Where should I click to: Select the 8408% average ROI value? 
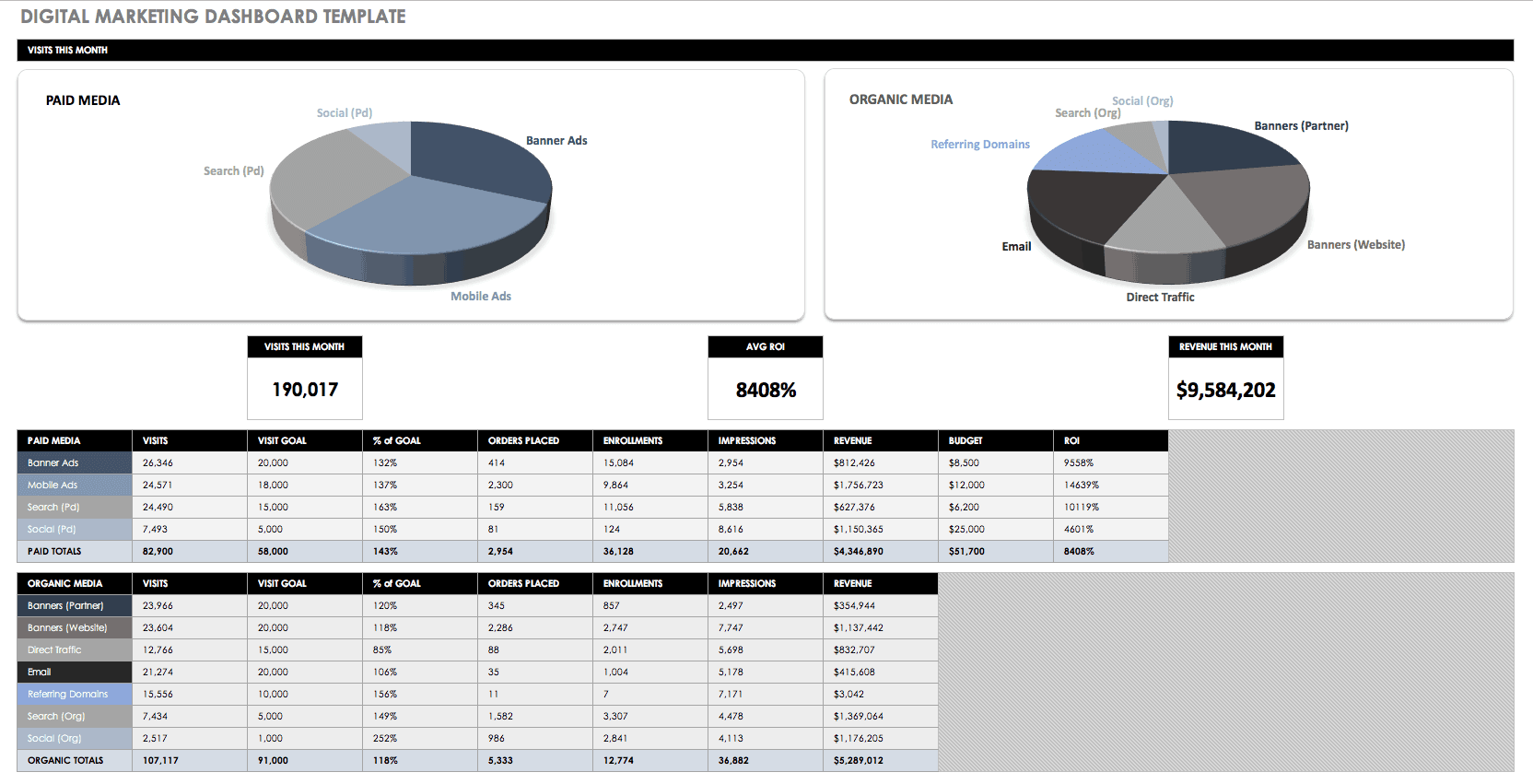(x=766, y=391)
